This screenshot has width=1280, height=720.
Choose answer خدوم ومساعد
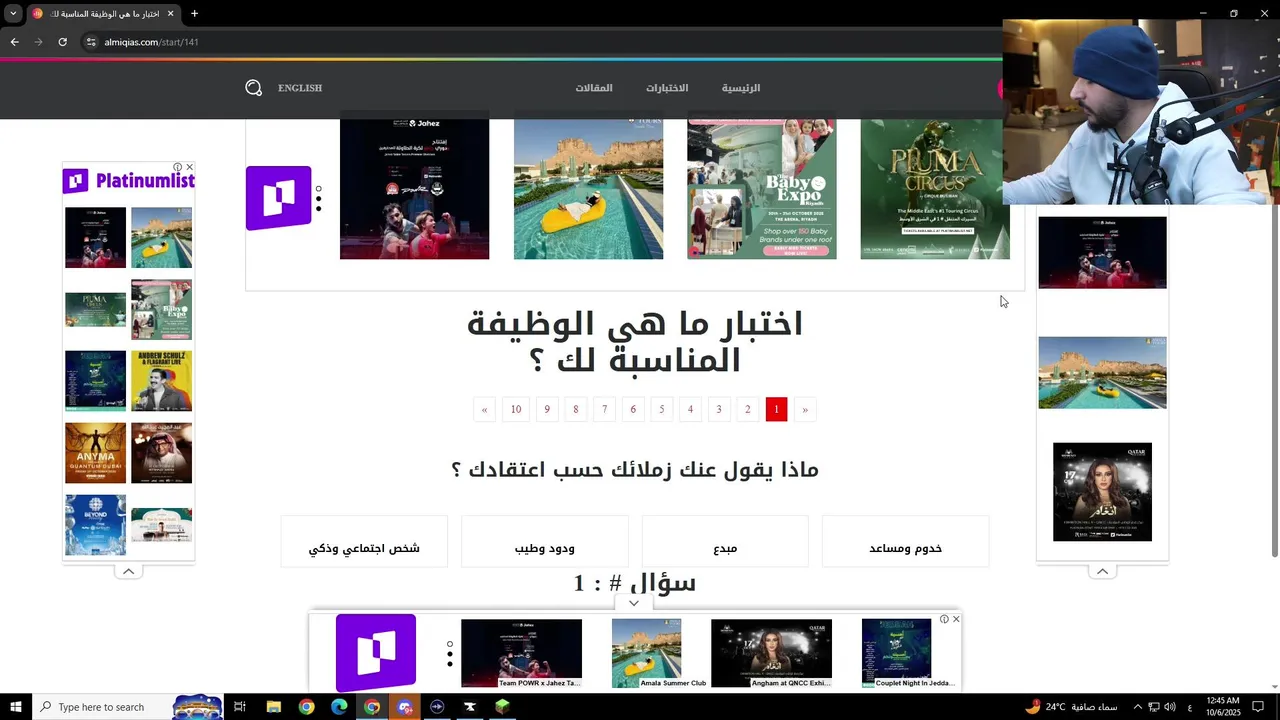tap(905, 542)
